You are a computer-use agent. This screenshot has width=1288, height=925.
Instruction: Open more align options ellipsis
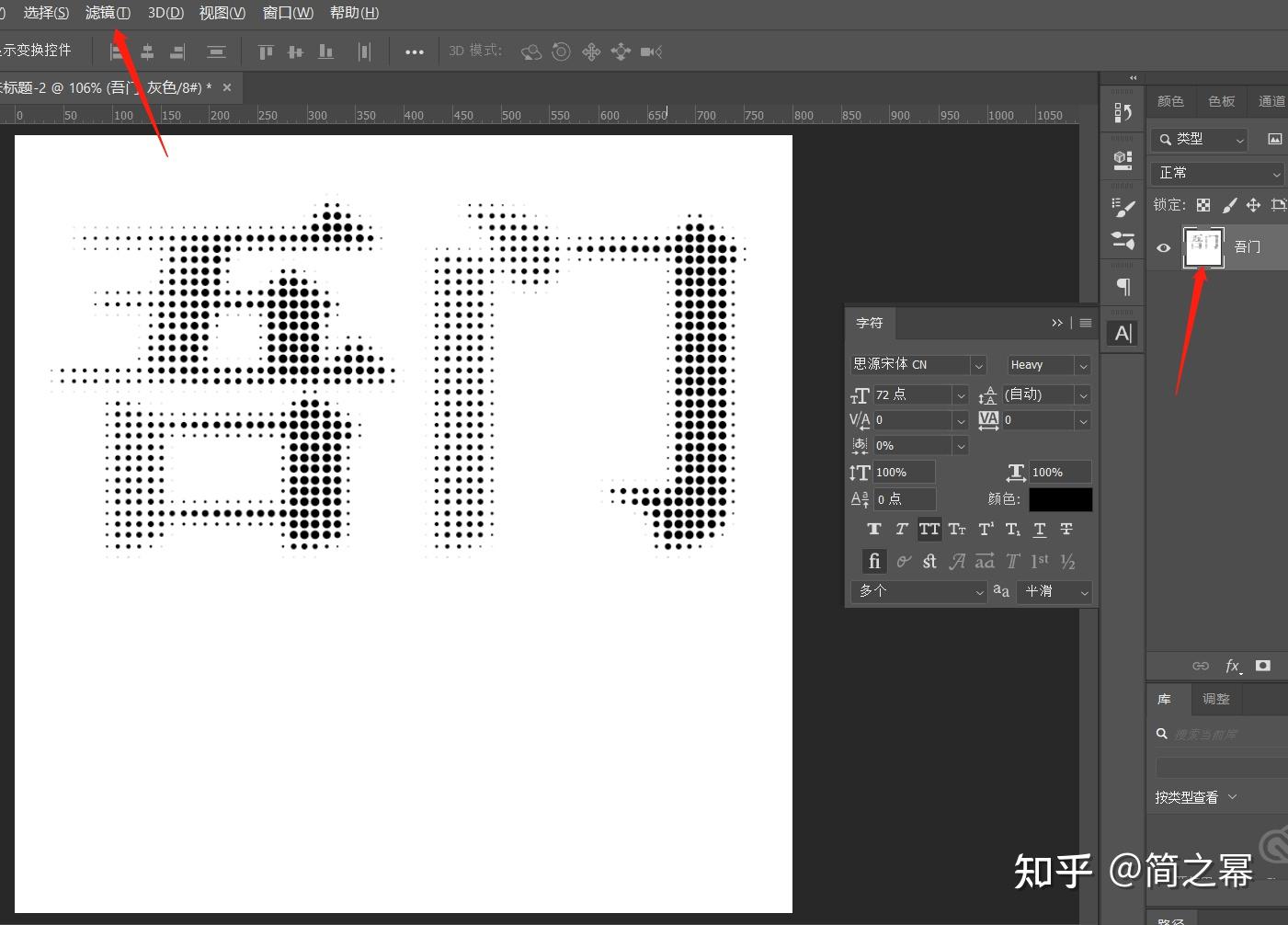[415, 51]
